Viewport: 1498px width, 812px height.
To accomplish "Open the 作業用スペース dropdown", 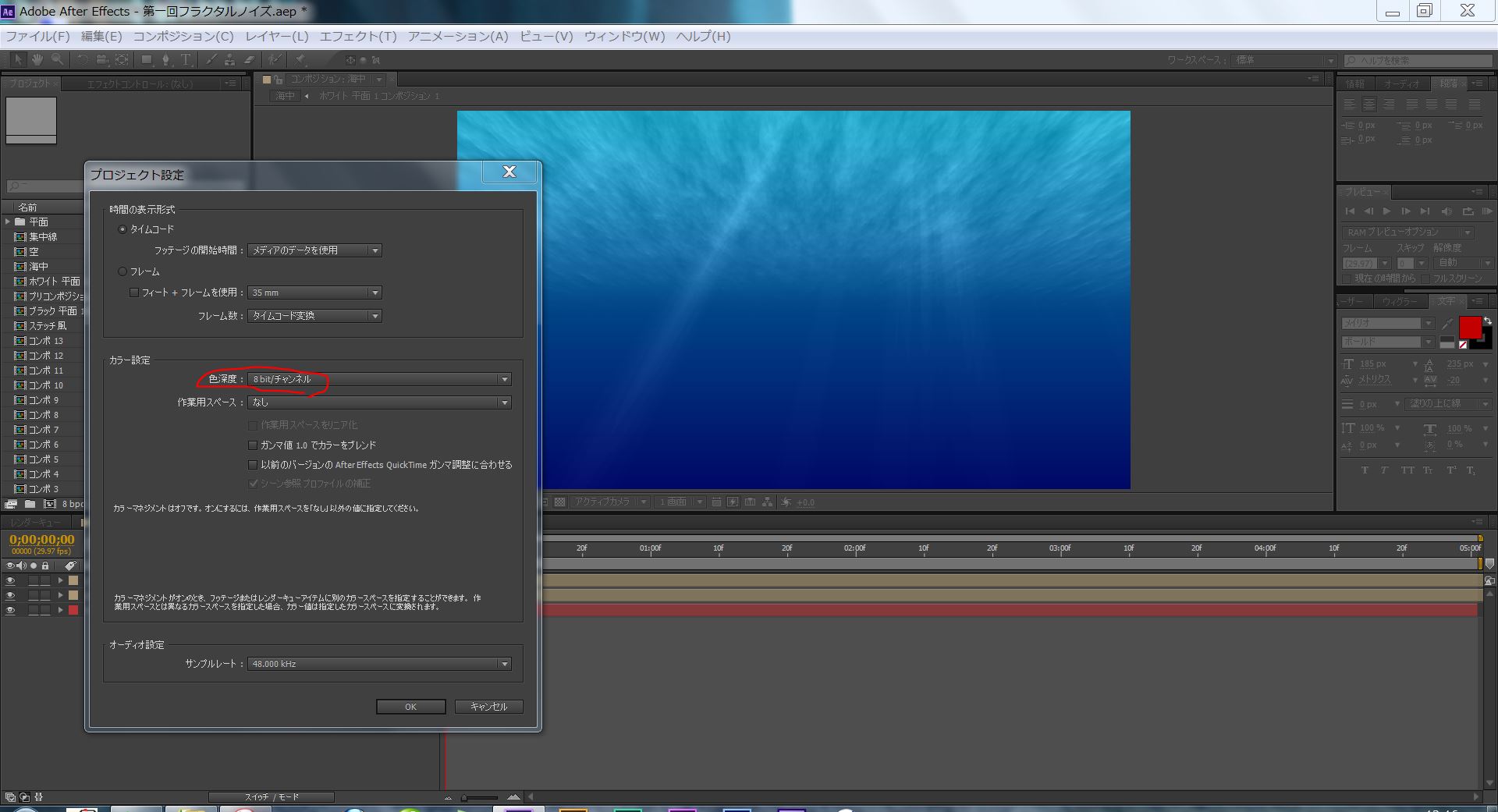I will point(380,402).
